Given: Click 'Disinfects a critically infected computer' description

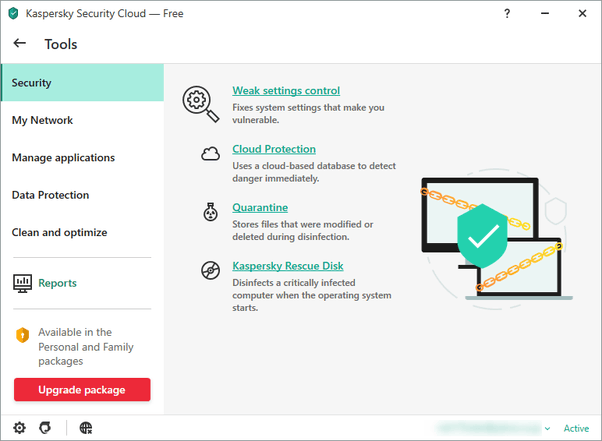Looking at the screenshot, I should tap(312, 295).
